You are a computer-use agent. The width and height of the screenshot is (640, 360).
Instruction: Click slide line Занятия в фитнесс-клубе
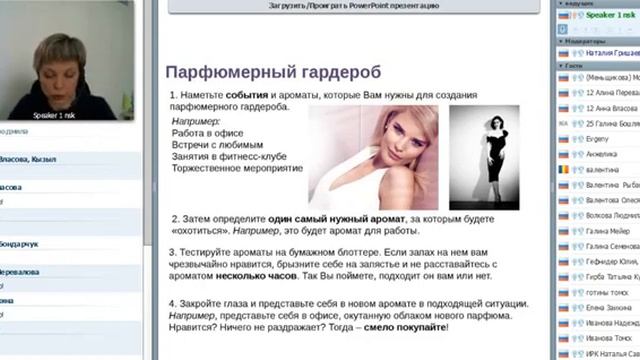(x=229, y=157)
